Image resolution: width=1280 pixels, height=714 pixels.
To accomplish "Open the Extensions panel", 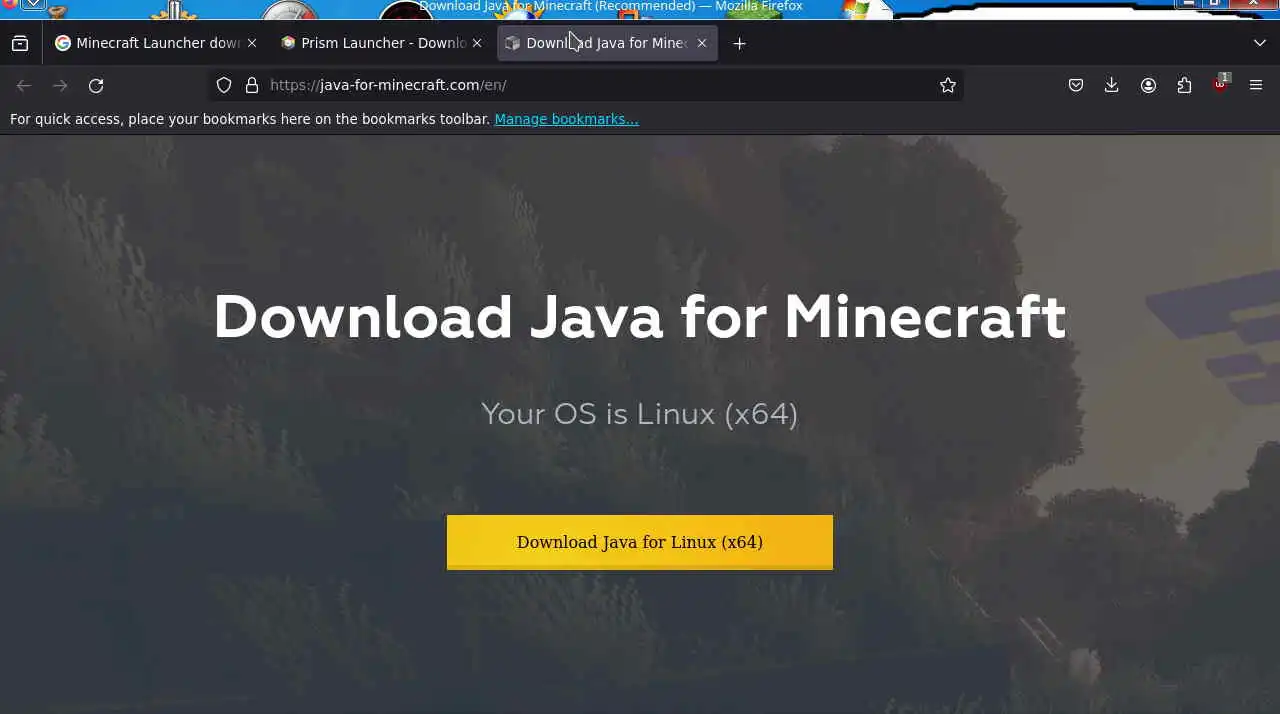I will (x=1184, y=86).
